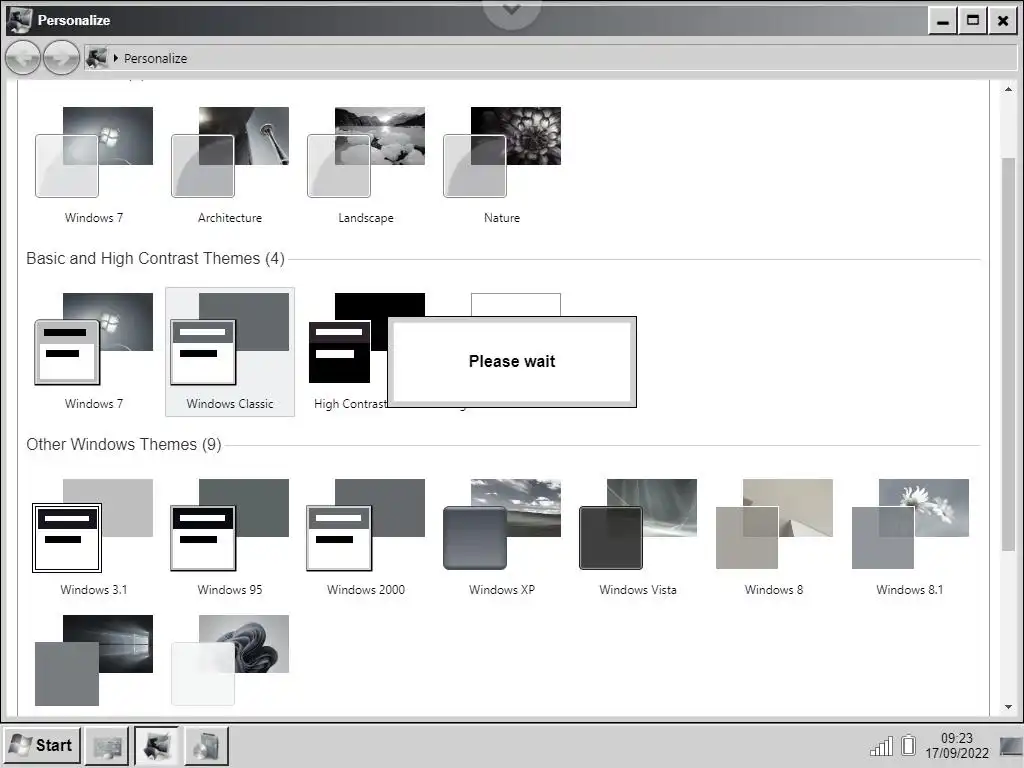Expand the breadcrumb arrow before Personalize
Viewport: 1024px width, 768px height.
pos(116,58)
